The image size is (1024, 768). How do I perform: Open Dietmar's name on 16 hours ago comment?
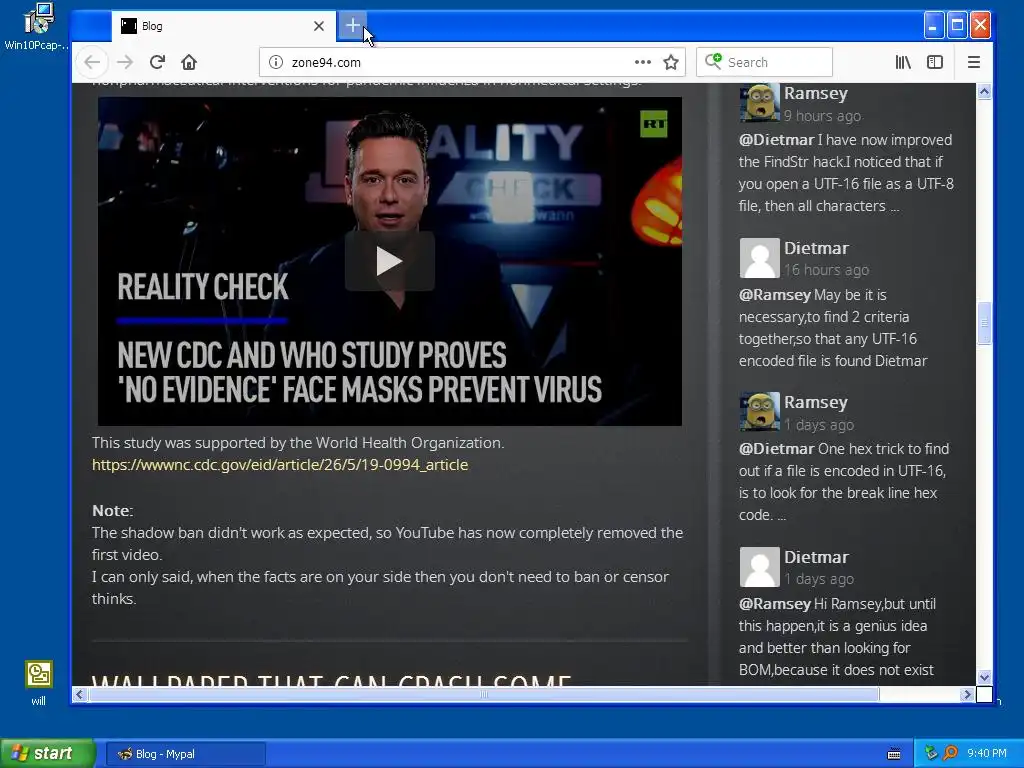pos(816,248)
